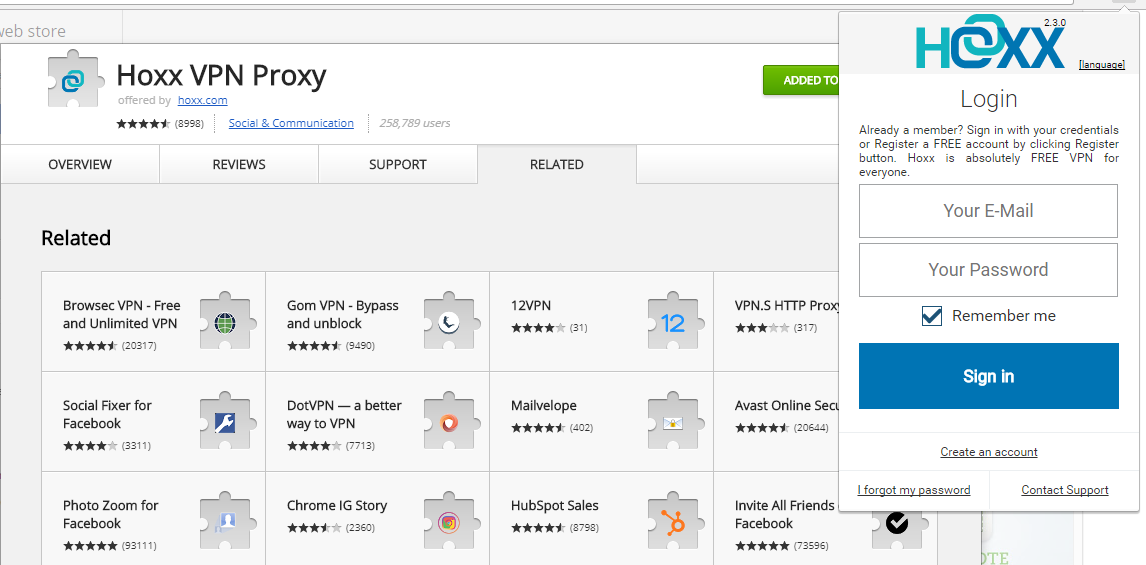Switch to the Reviews tab
Image resolution: width=1146 pixels, height=565 pixels.
tap(239, 165)
